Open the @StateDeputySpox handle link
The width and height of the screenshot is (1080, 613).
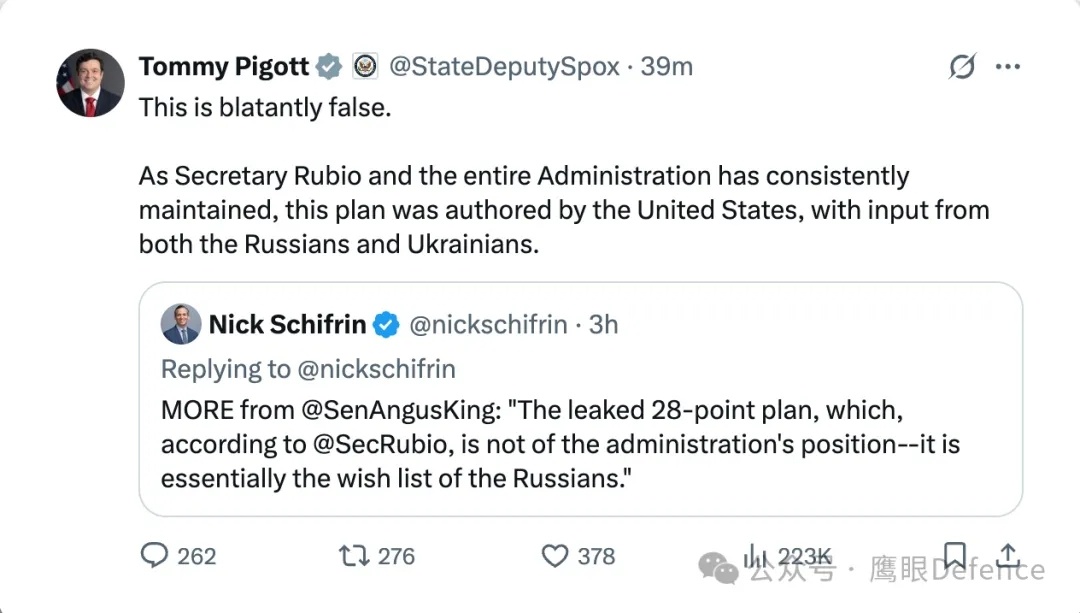(503, 67)
